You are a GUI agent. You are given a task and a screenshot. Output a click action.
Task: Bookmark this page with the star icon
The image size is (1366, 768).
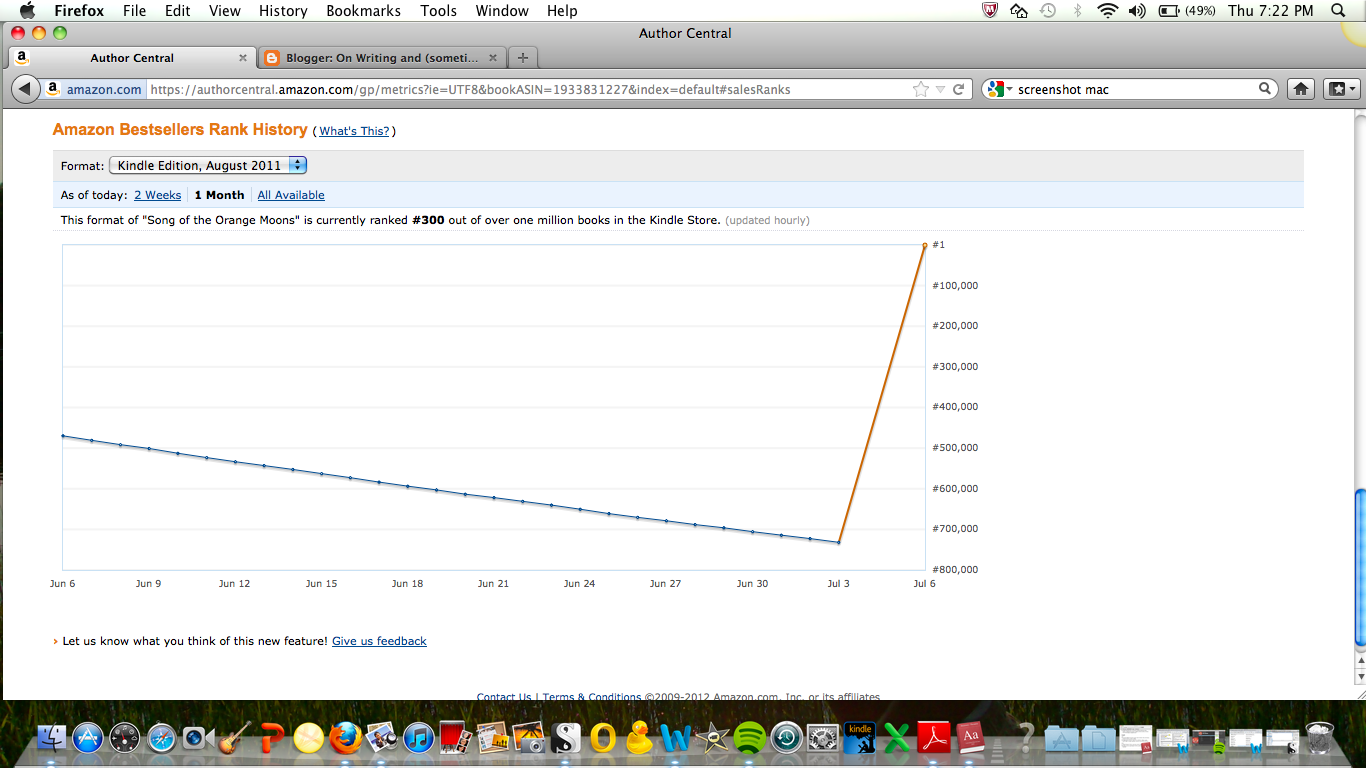[x=921, y=89]
